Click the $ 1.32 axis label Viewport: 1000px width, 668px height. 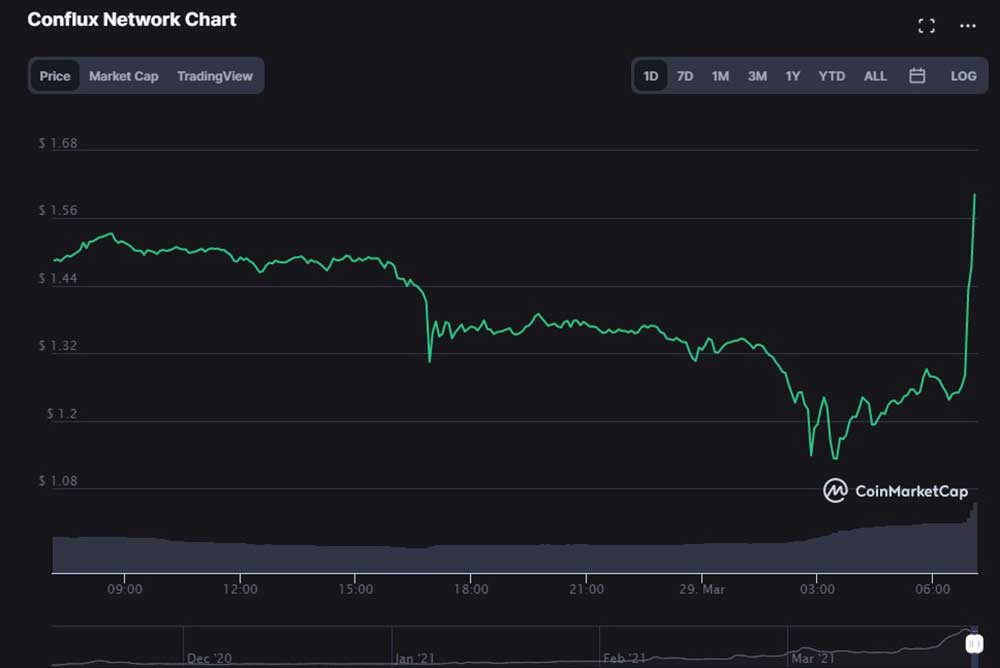(58, 346)
